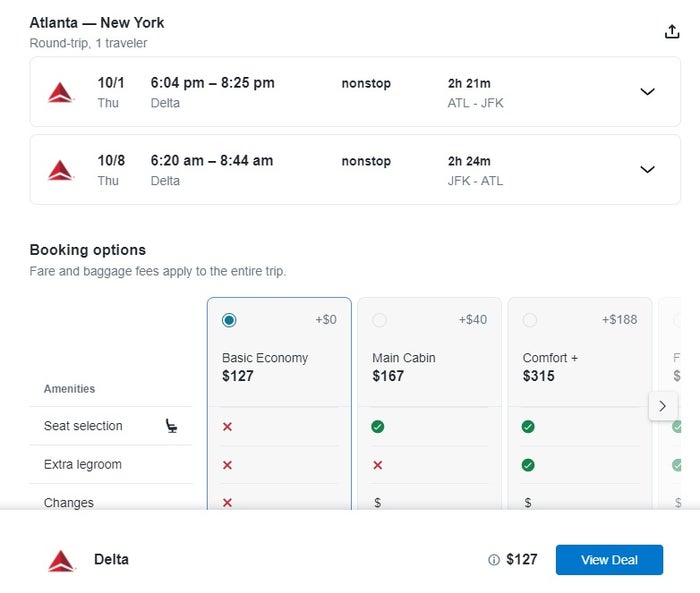Click the Changes amenity row
Image resolution: width=700 pixels, height=593 pixels.
(x=111, y=499)
